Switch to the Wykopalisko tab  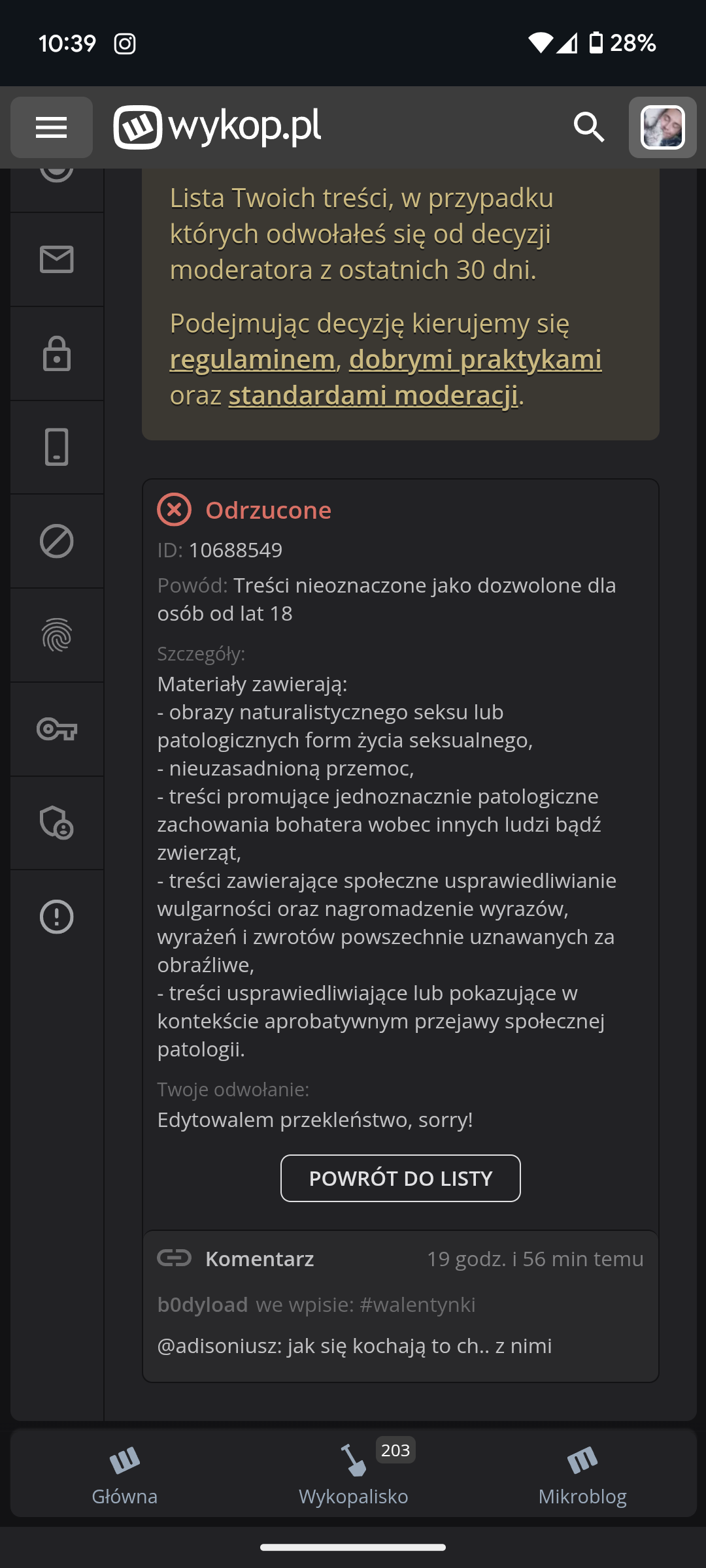click(353, 1475)
